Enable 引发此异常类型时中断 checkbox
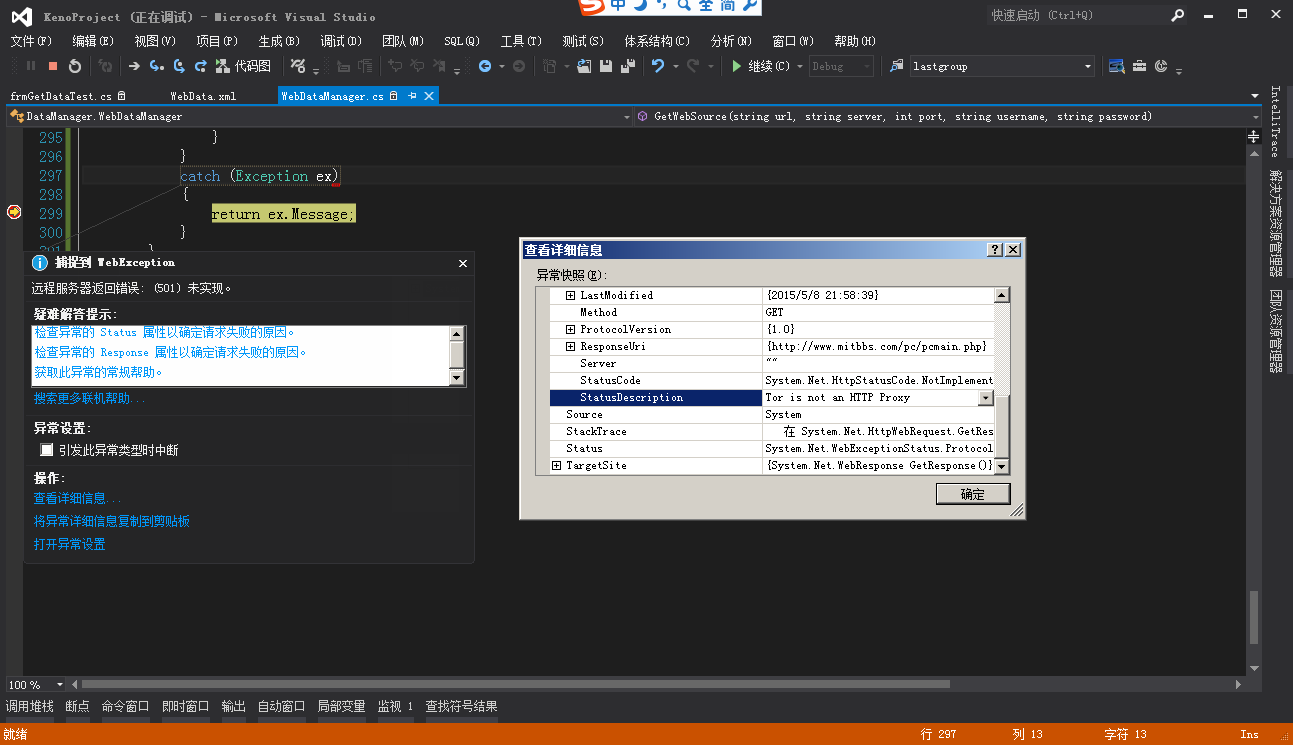 point(46,450)
